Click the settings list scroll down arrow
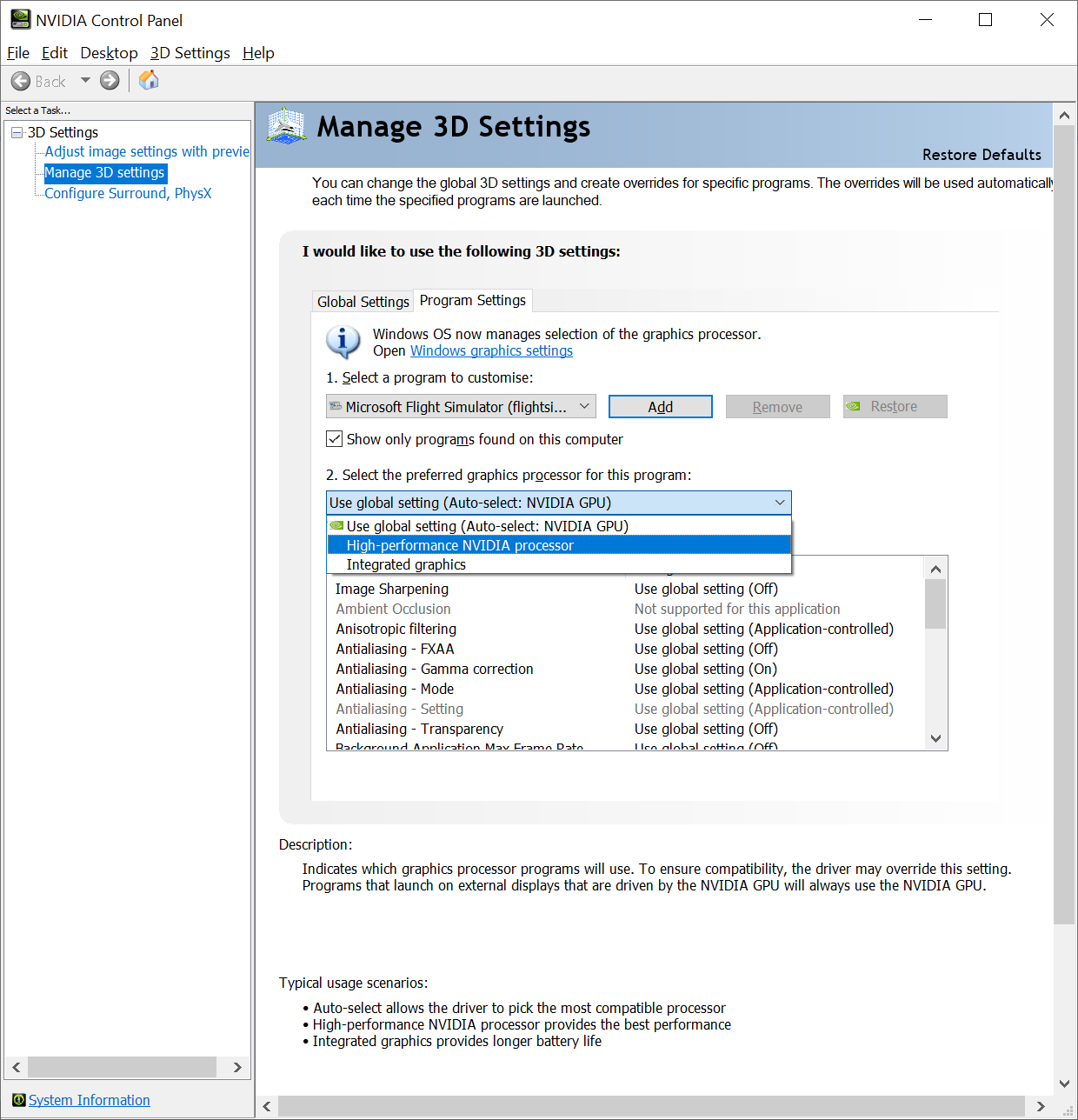 [935, 738]
